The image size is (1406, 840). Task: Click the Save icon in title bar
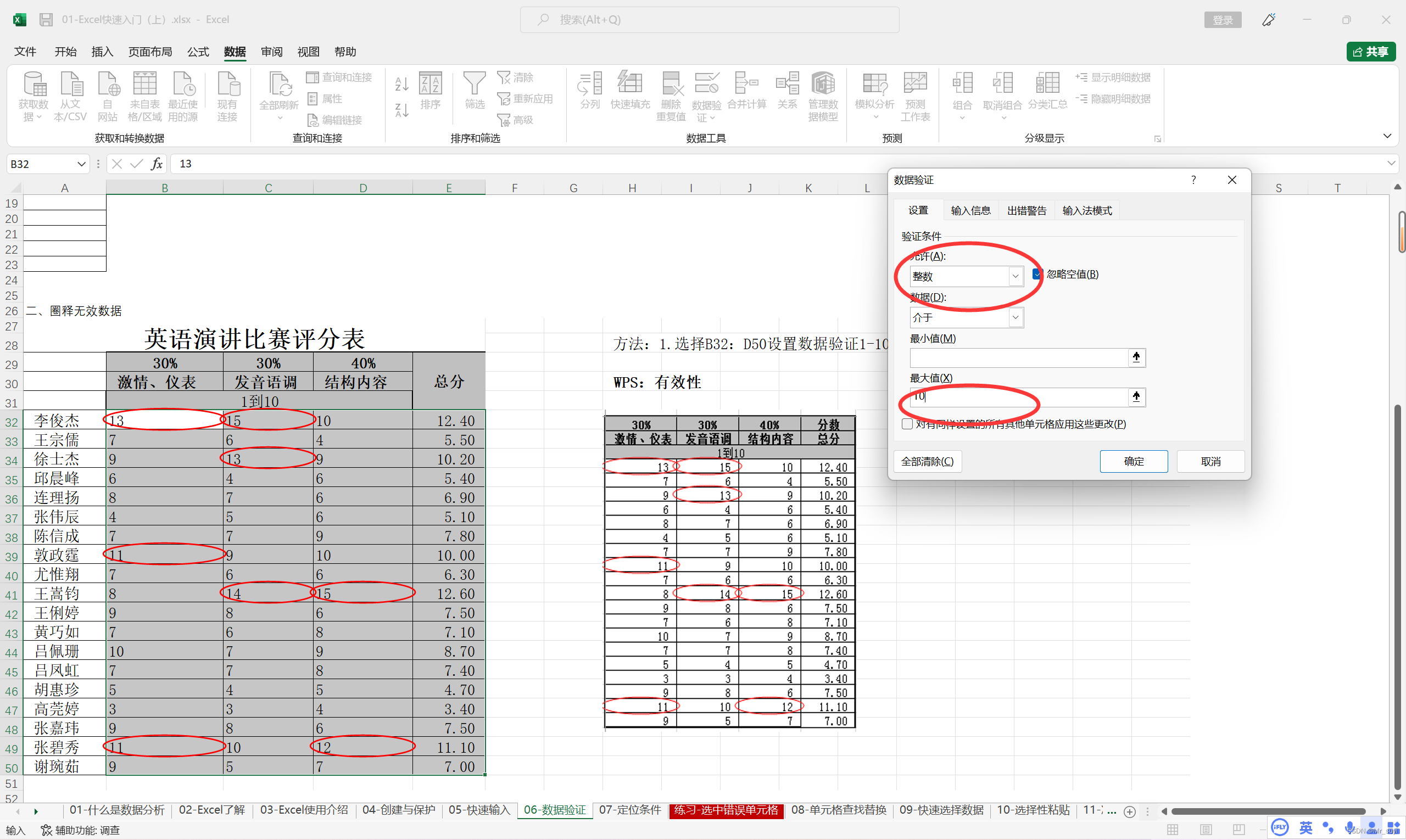(x=46, y=19)
